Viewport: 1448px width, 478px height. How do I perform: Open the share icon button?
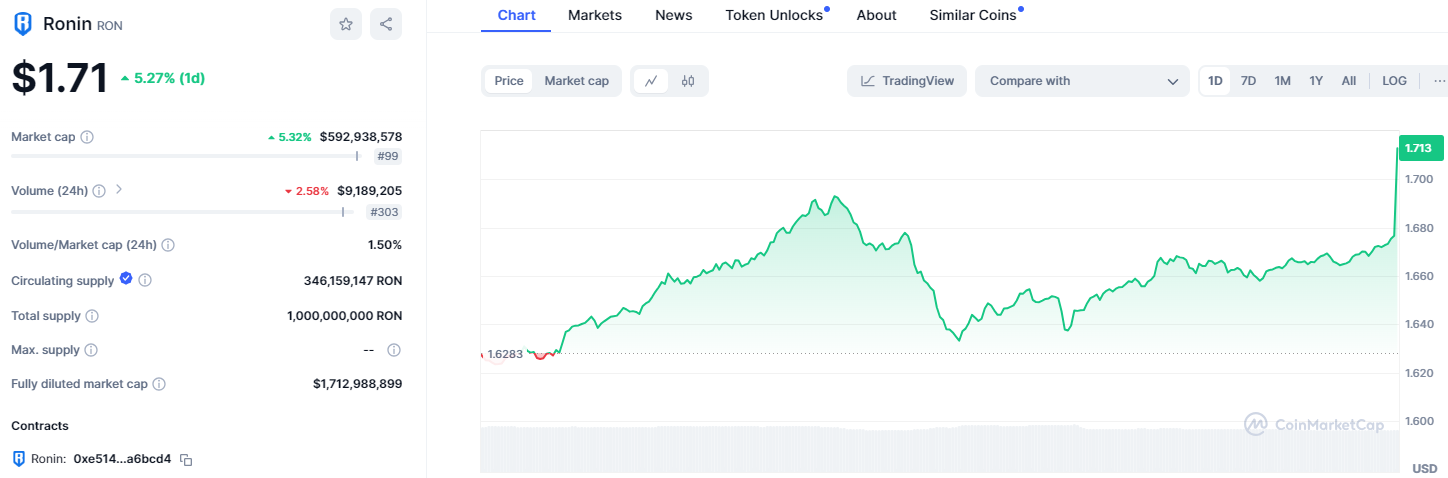(386, 24)
